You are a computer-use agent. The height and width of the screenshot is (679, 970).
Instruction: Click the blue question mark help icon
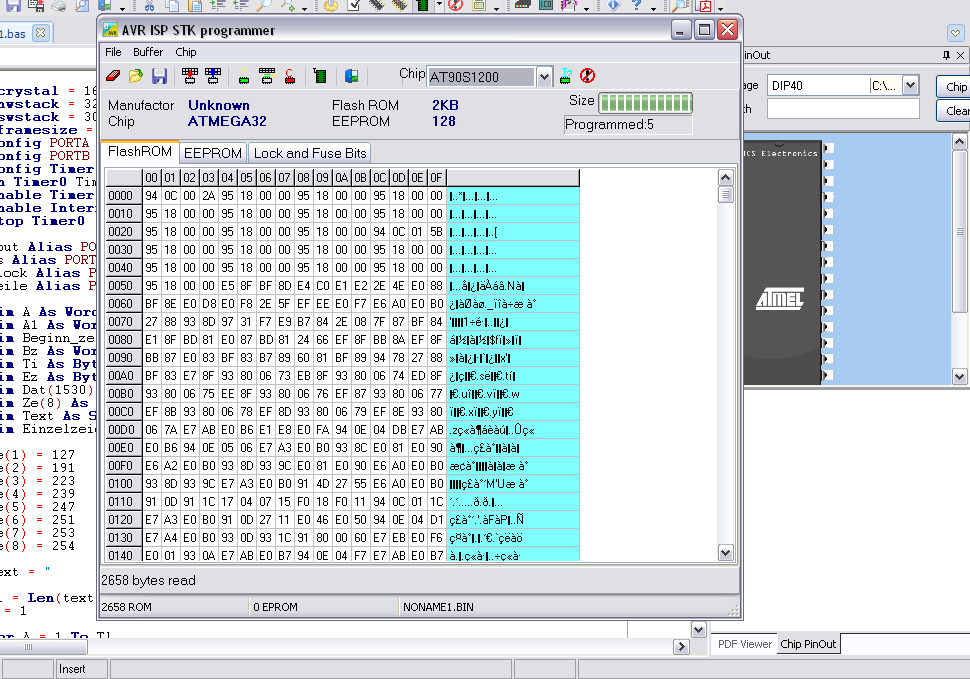pyautogui.click(x=636, y=5)
